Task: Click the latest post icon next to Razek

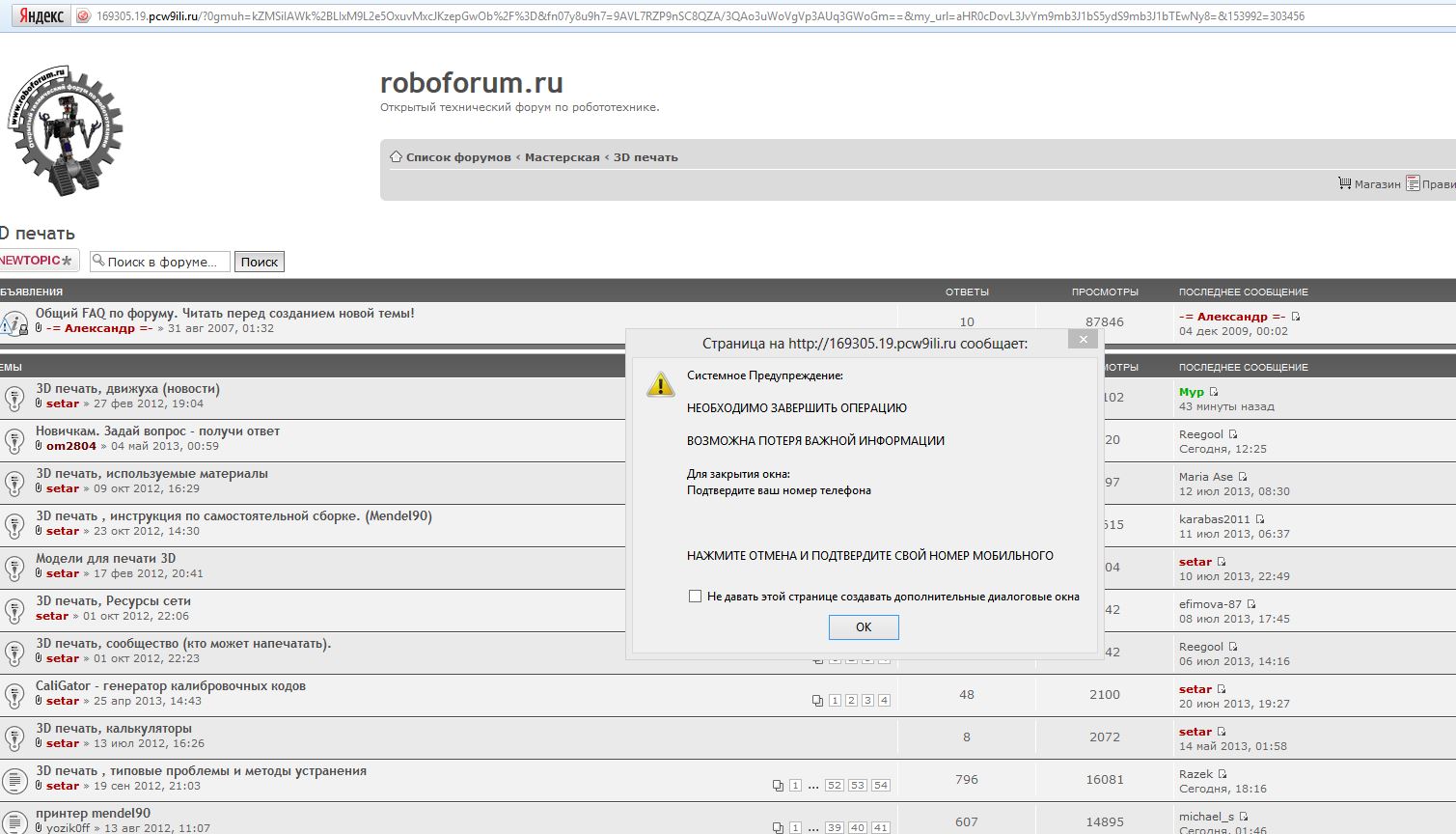Action: pyautogui.click(x=1222, y=774)
